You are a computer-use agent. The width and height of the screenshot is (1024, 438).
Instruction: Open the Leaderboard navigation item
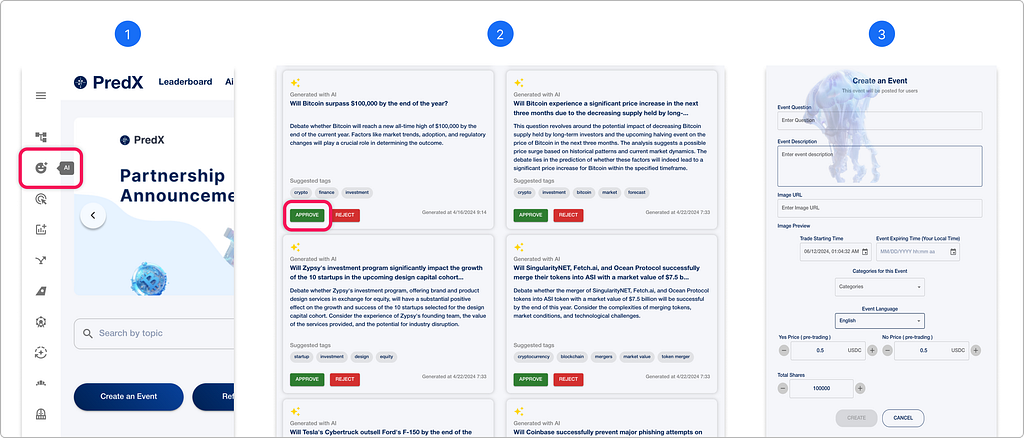tap(185, 82)
